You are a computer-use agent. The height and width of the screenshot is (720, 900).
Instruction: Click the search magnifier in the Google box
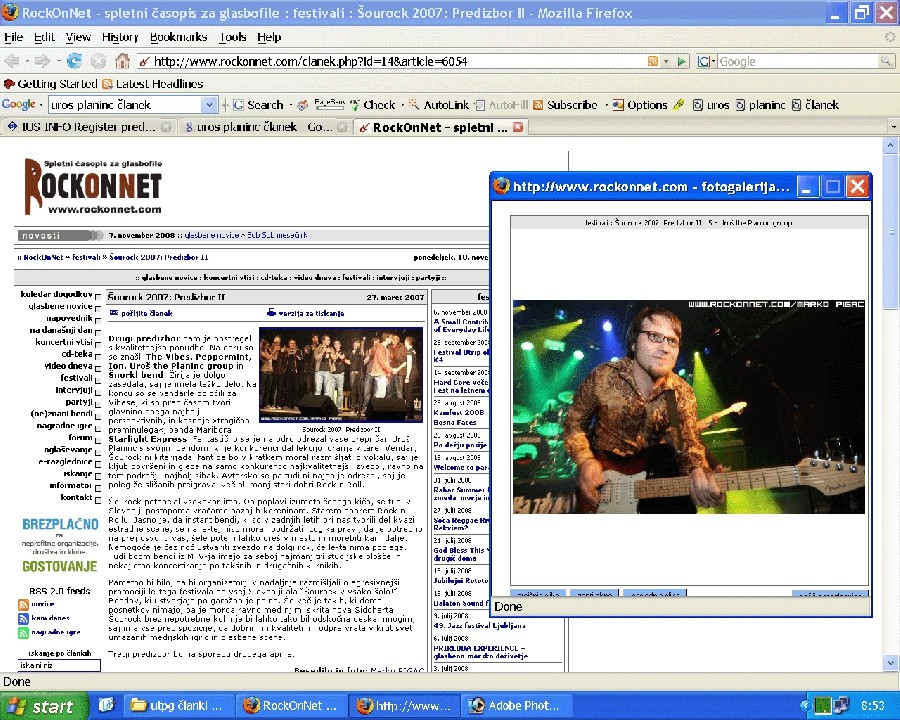point(886,61)
